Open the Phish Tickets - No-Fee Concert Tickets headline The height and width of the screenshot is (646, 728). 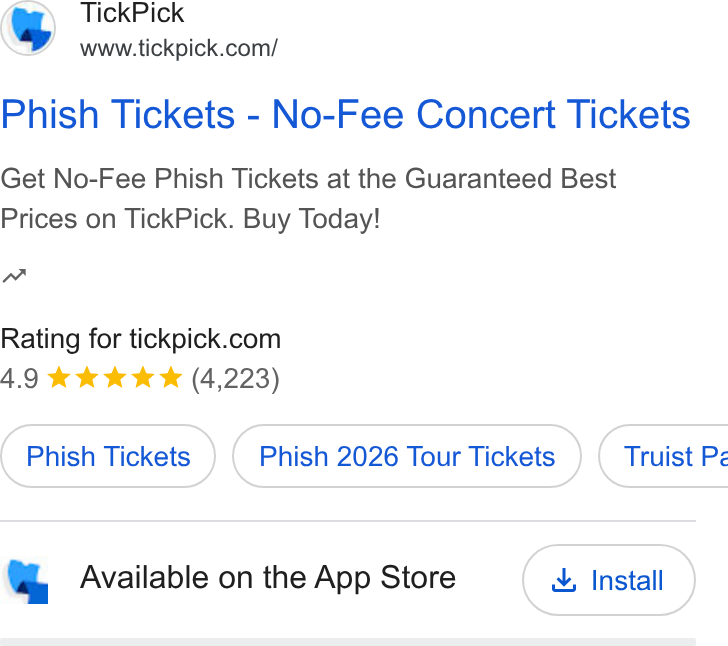tap(345, 114)
